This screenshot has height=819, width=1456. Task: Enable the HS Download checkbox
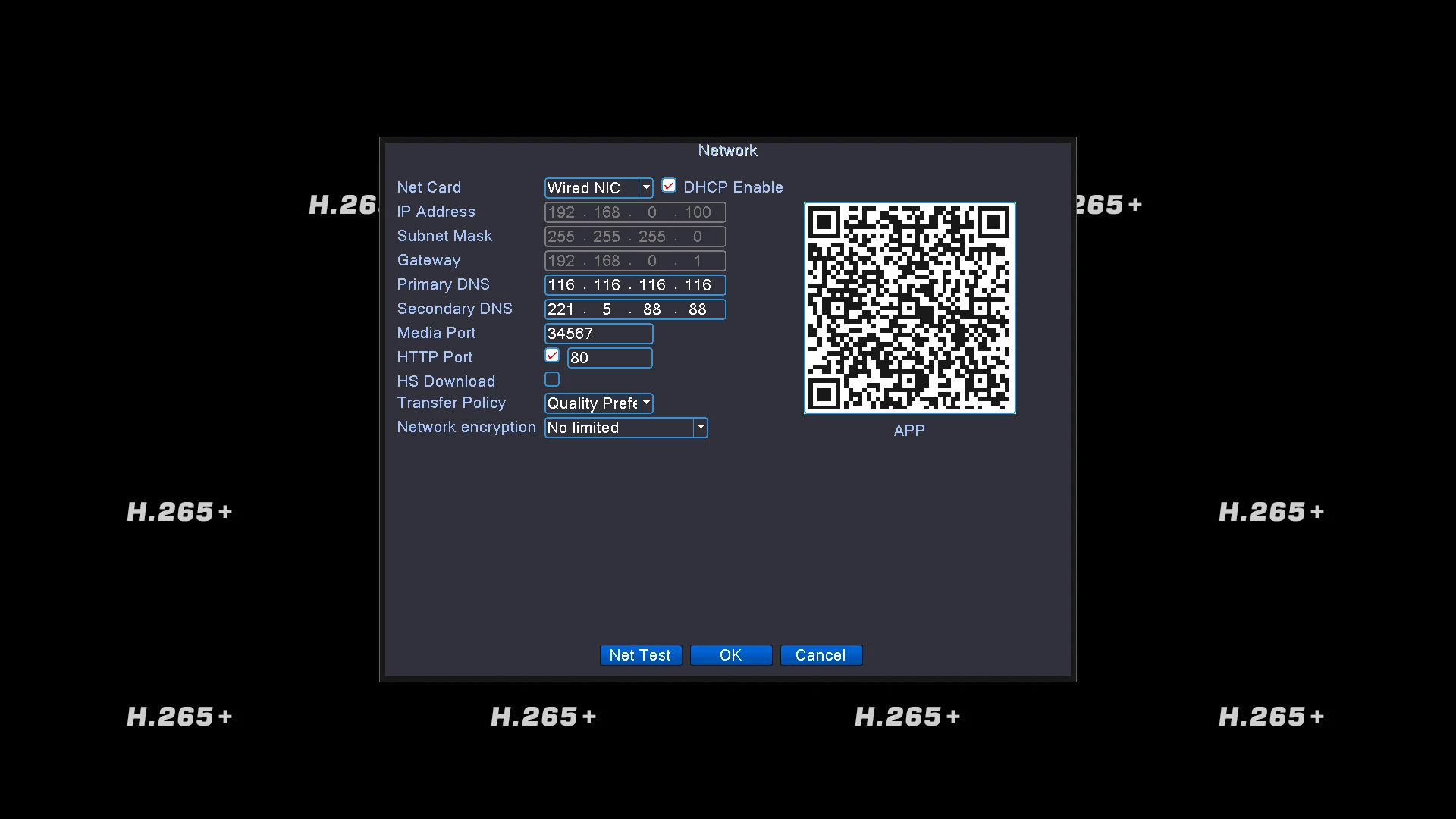click(552, 379)
